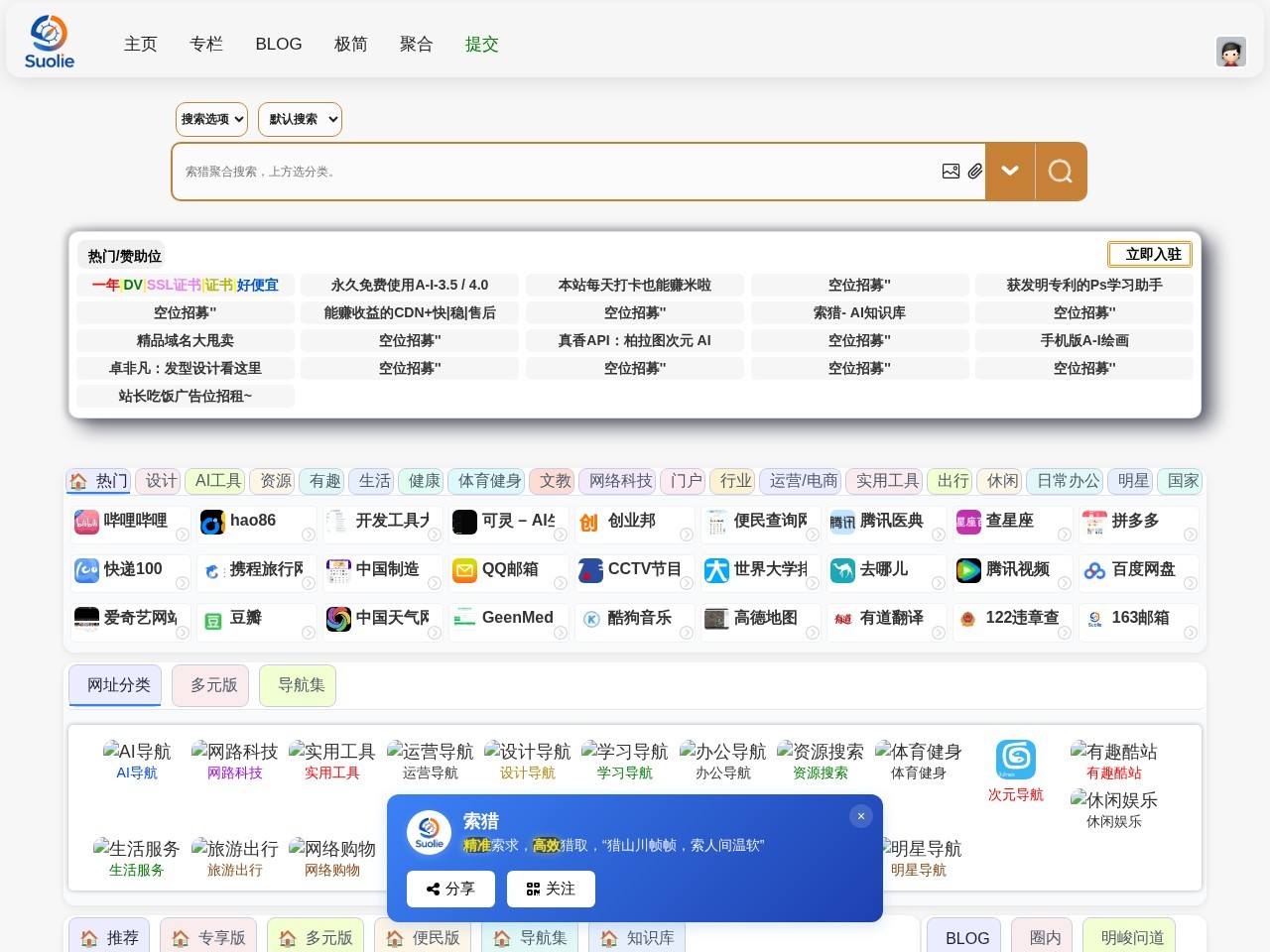
Task: Click the attachment paperclip icon
Action: [975, 172]
